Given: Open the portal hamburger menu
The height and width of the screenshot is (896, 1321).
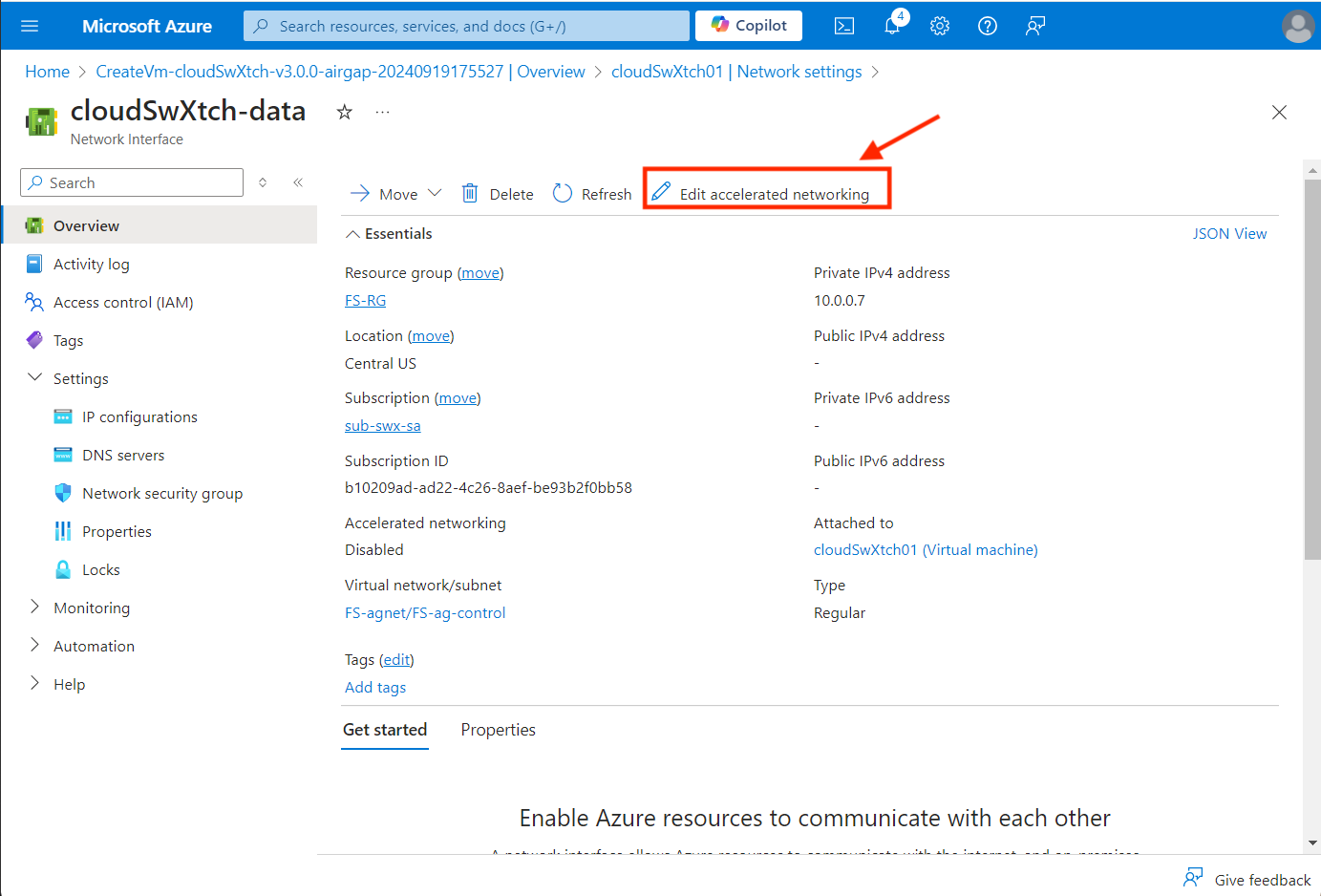Looking at the screenshot, I should pyautogui.click(x=30, y=26).
